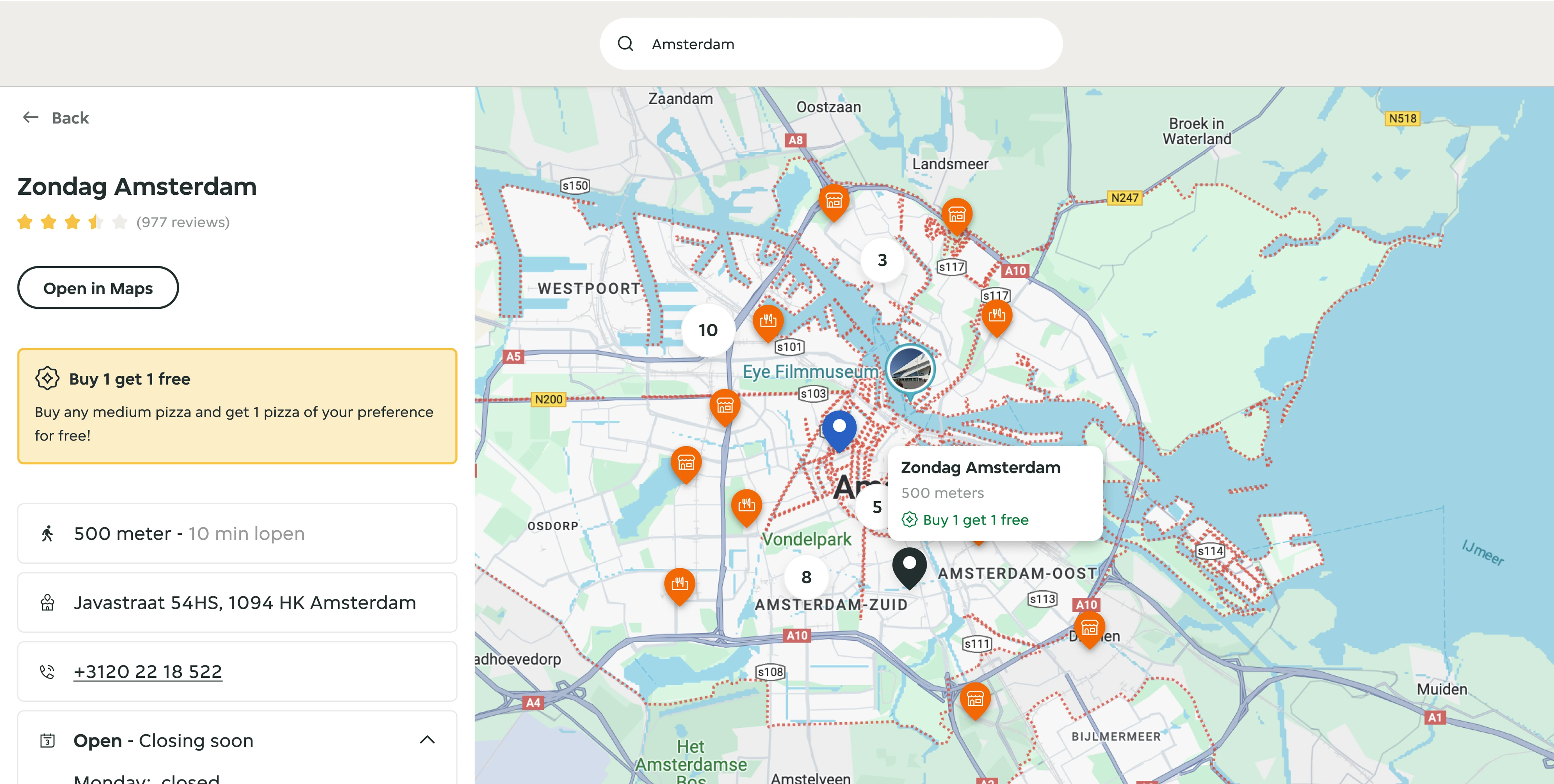Viewport: 1554px width, 784px height.
Task: Click the Buy 1 get 1 free badge icon
Action: point(47,378)
